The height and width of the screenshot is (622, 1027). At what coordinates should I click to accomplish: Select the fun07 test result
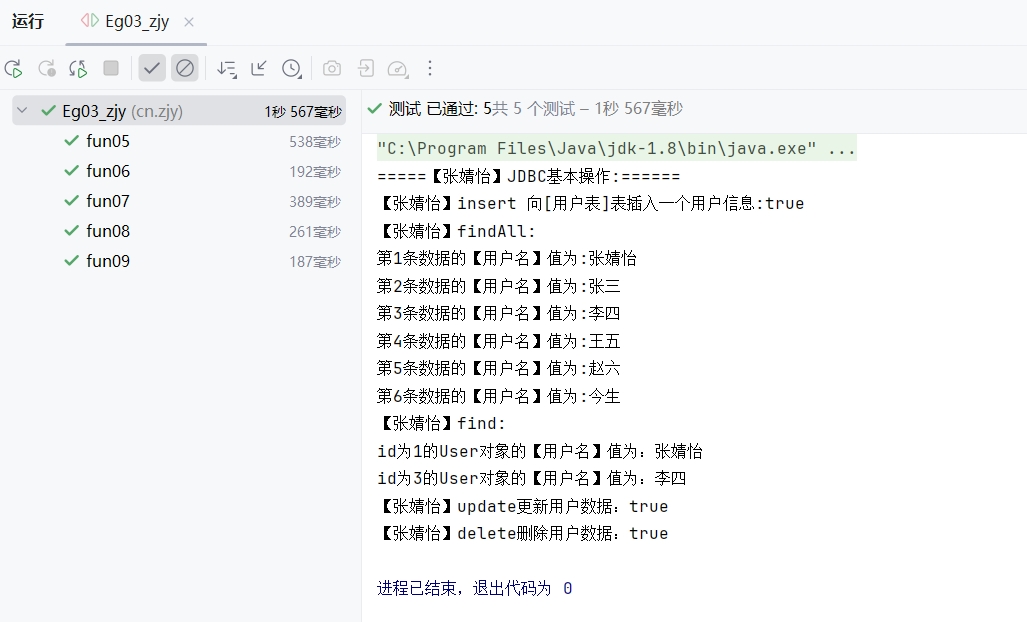[x=108, y=201]
